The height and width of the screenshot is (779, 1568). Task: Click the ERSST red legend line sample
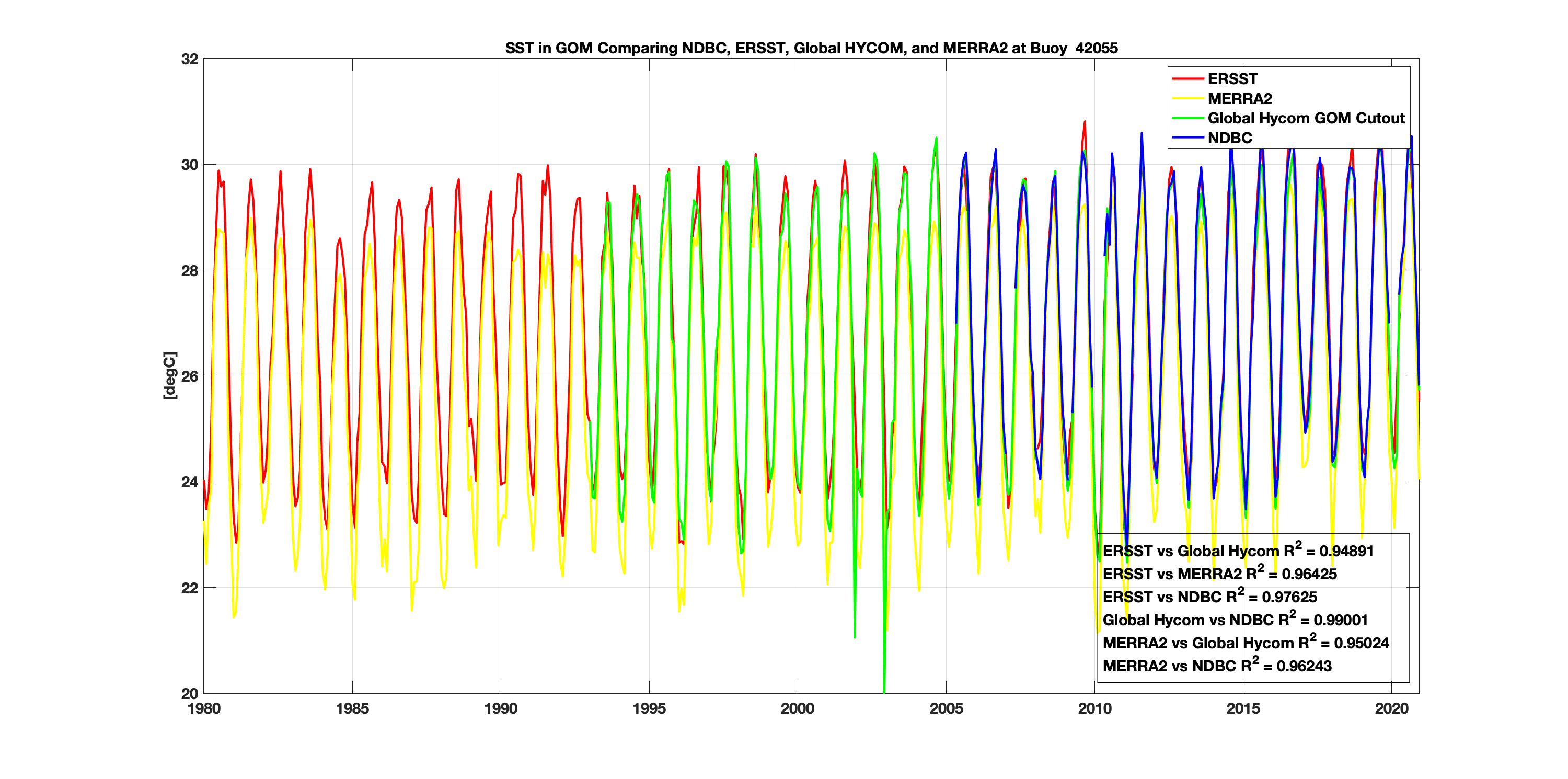(x=1187, y=79)
